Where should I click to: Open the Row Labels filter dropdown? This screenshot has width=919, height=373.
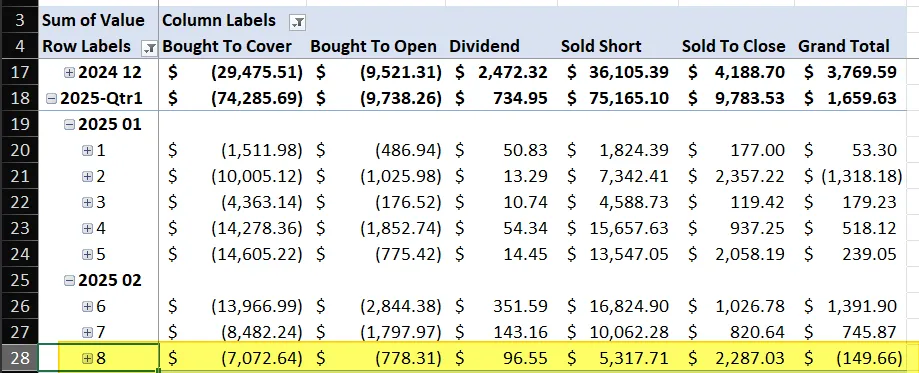[x=149, y=49]
